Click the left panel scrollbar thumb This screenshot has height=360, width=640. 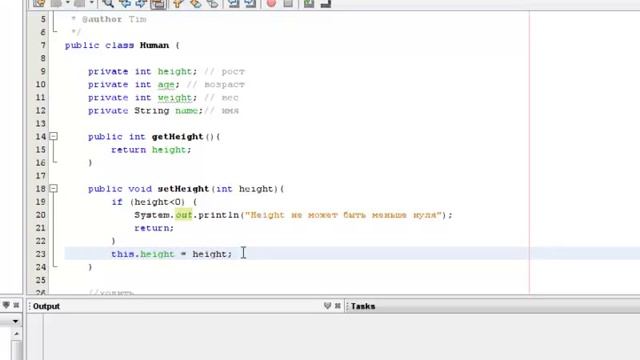tap(16, 350)
